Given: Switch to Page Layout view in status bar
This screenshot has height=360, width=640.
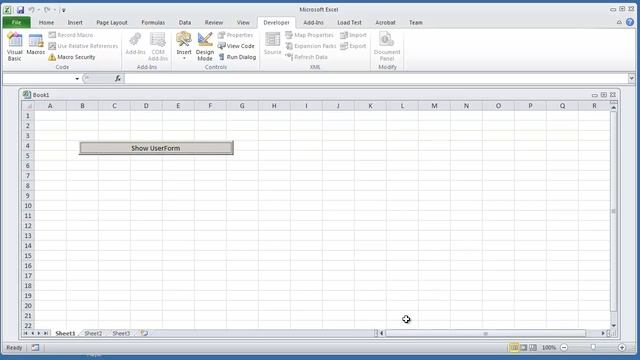Looking at the screenshot, I should click(x=523, y=348).
